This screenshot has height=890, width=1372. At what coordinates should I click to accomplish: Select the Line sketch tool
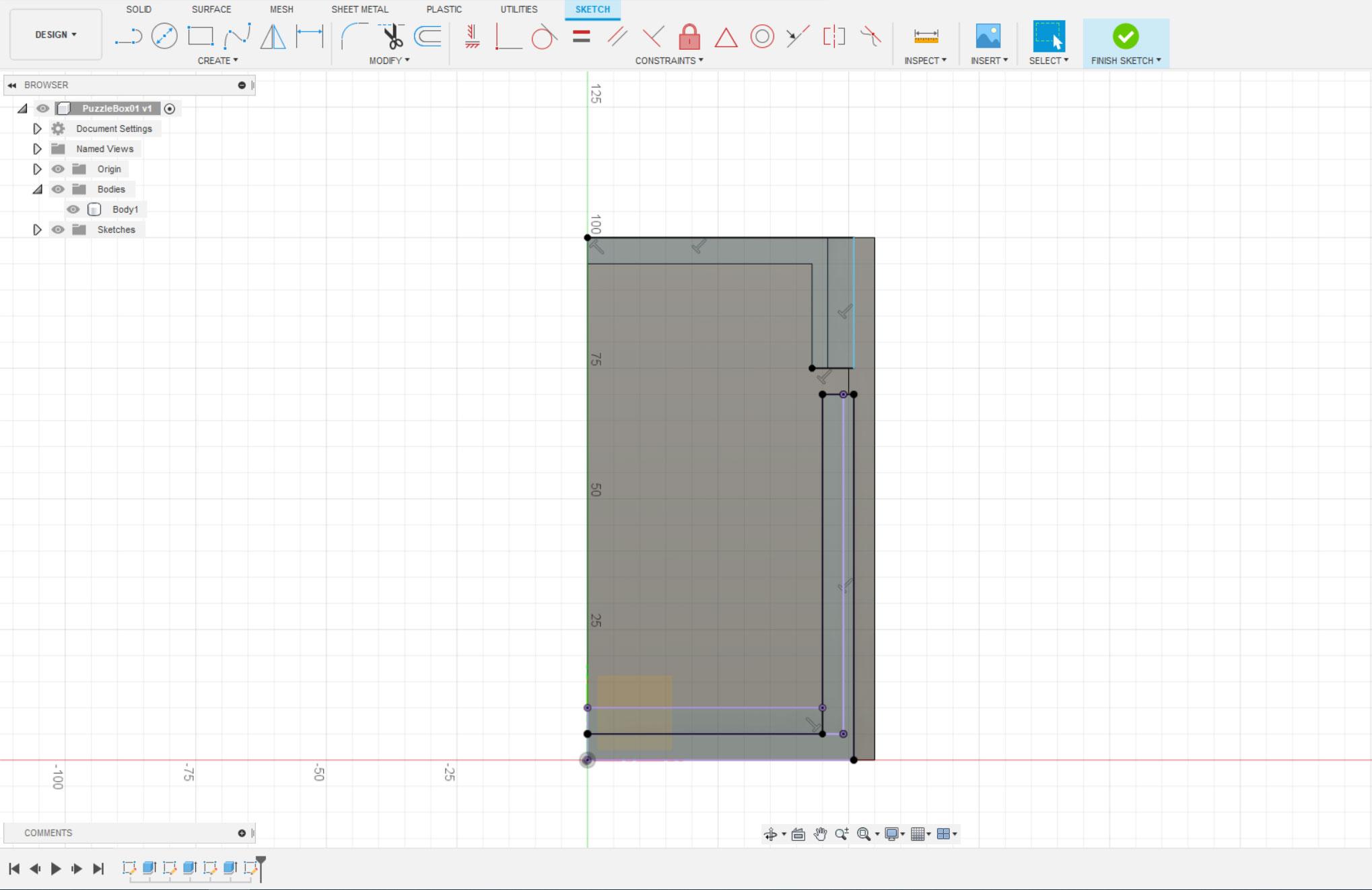(127, 36)
